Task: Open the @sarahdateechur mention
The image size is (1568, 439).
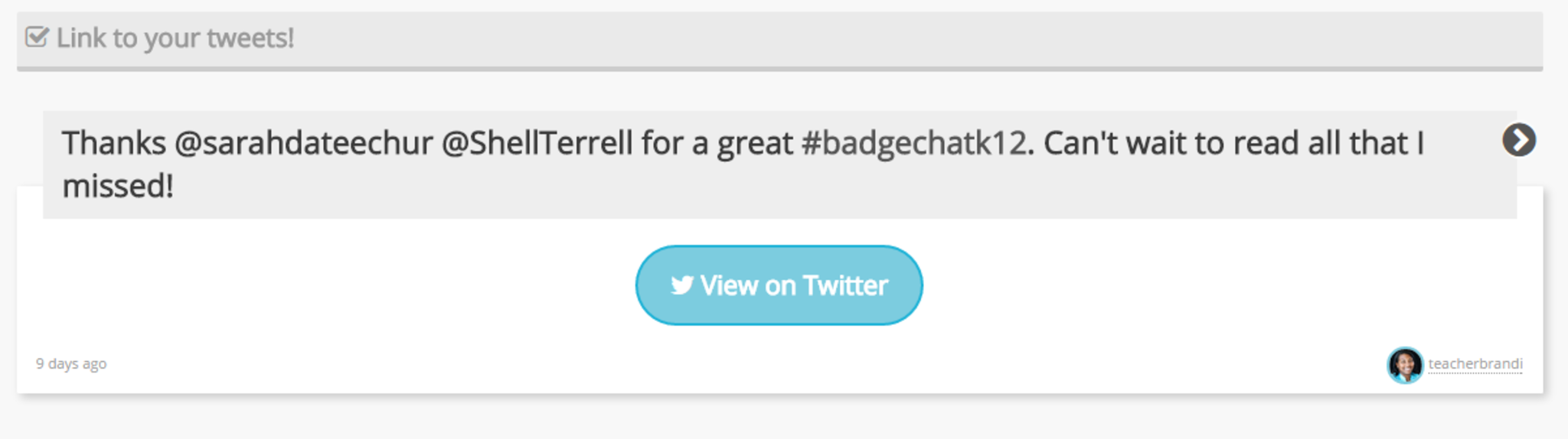Action: click(304, 143)
